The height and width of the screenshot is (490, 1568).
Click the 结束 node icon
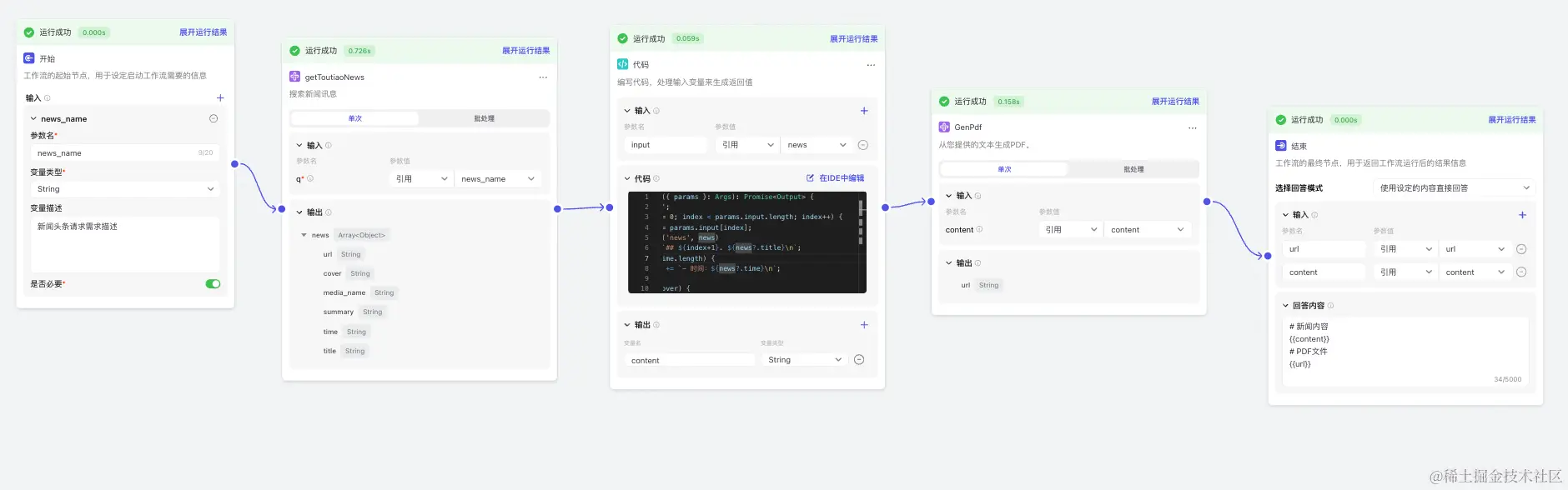1281,145
